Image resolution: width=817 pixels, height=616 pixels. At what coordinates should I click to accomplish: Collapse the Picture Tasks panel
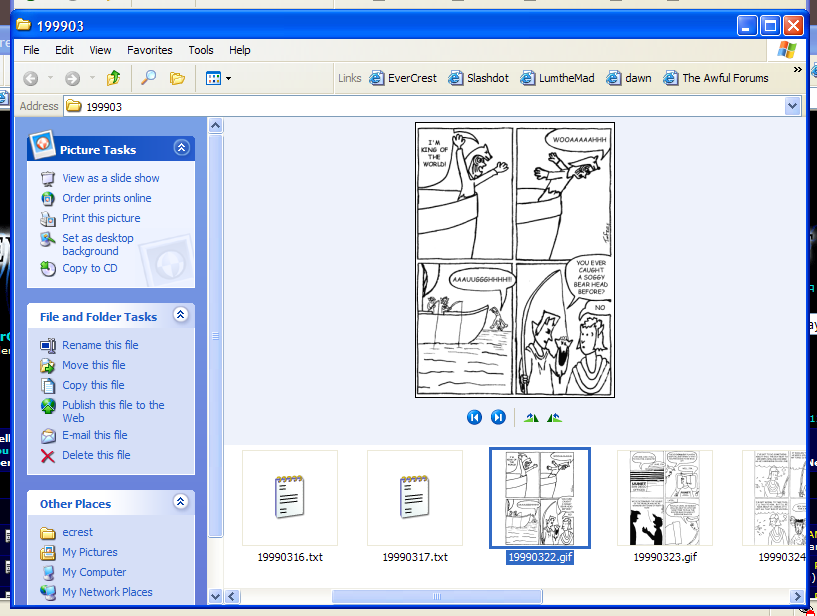[x=181, y=148]
